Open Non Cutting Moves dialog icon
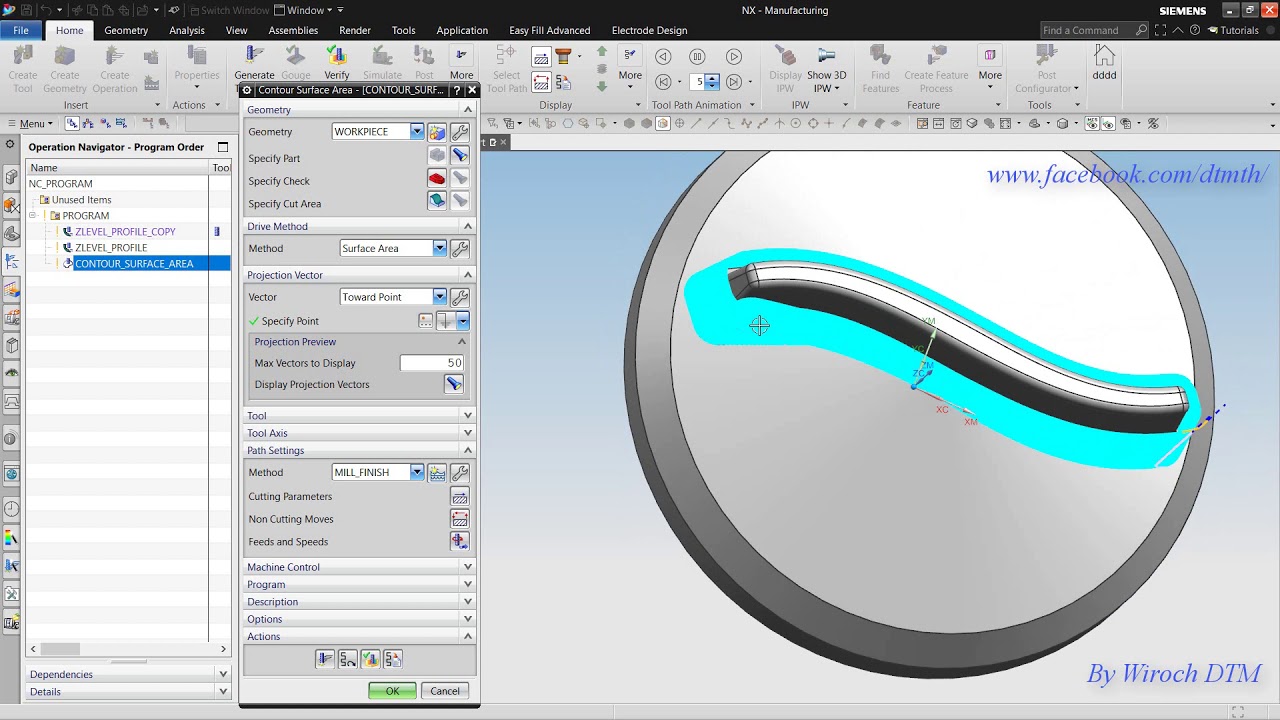 point(459,519)
